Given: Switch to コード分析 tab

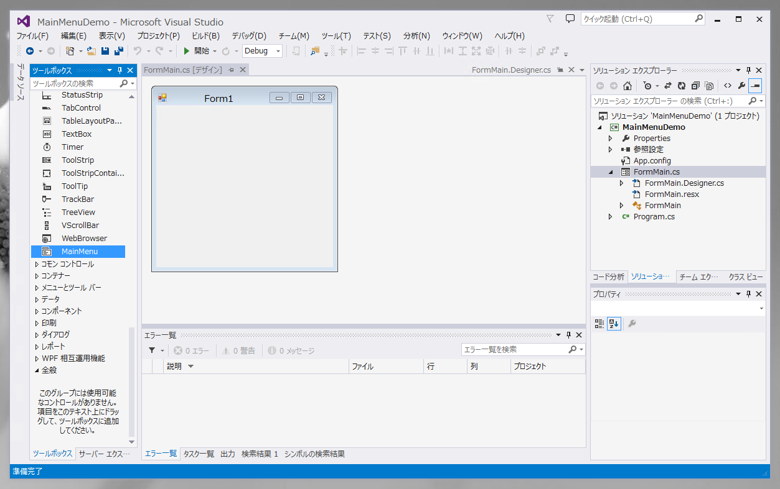Looking at the screenshot, I should click(x=608, y=277).
